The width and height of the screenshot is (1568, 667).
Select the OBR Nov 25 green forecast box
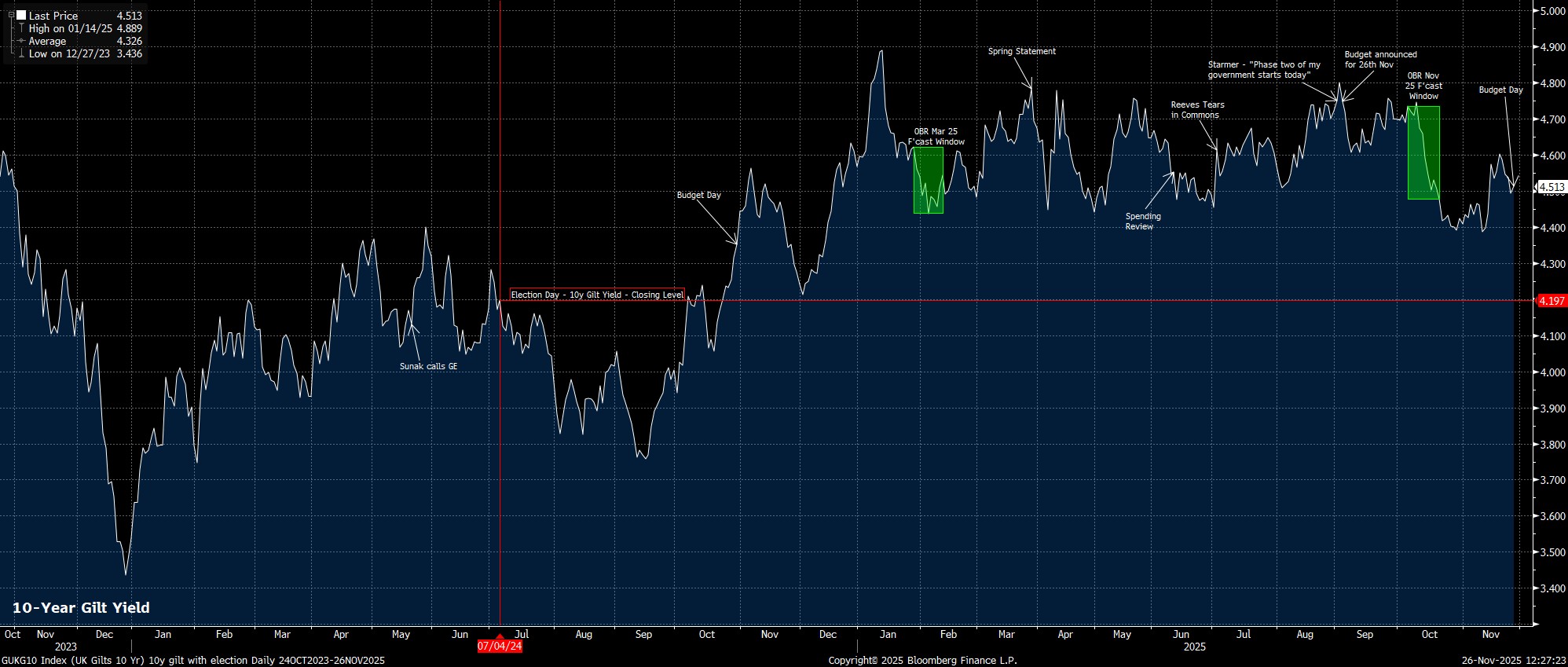(x=1423, y=152)
